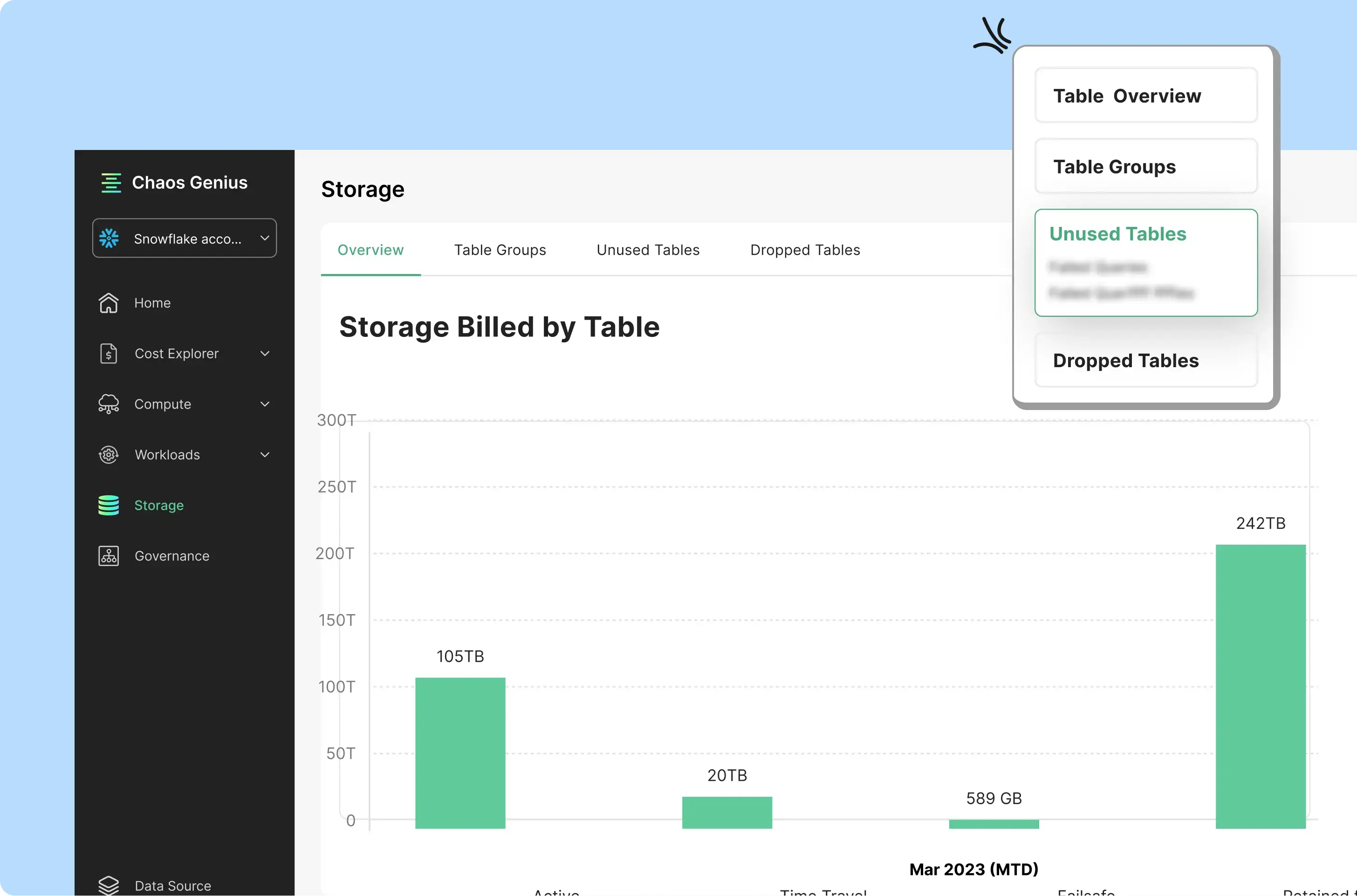Screen dimensions: 1357x896
Task: Open the Cost Explorer menu label
Action: tap(177, 354)
